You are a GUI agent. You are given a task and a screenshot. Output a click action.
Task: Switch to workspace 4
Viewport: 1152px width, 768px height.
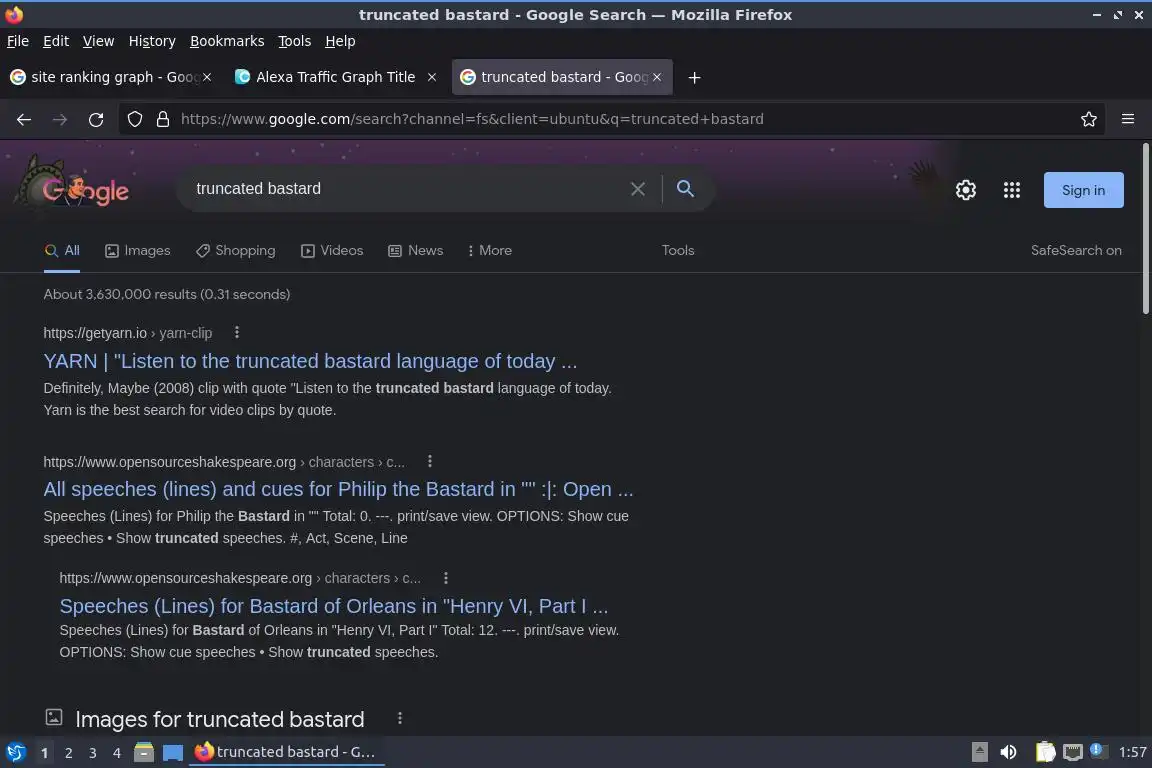tap(117, 753)
